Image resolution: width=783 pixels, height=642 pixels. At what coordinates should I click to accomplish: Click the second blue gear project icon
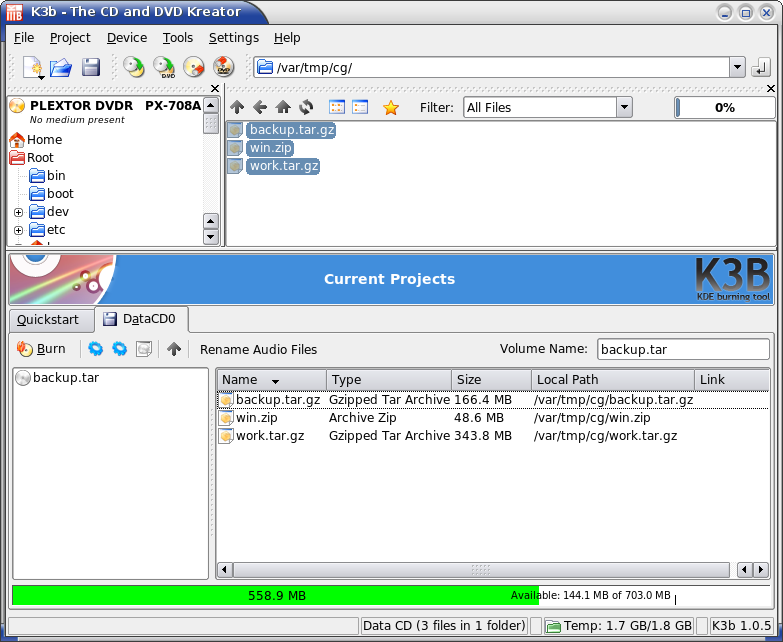point(119,348)
